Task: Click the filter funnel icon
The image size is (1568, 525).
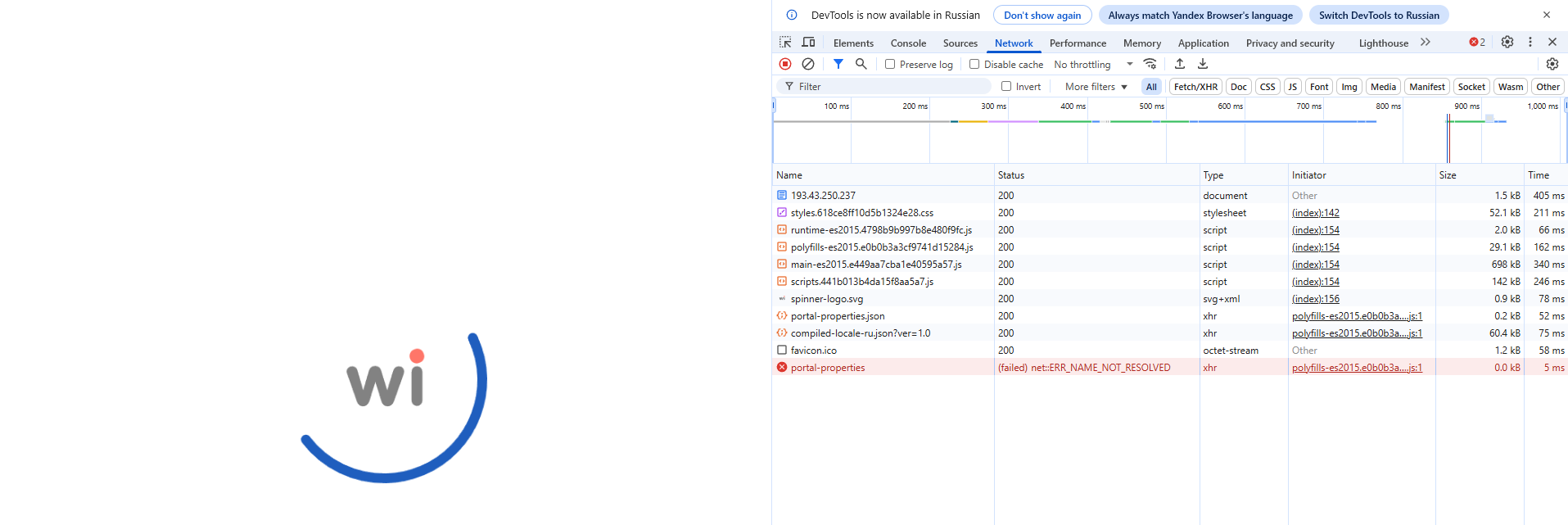Action: pyautogui.click(x=838, y=64)
